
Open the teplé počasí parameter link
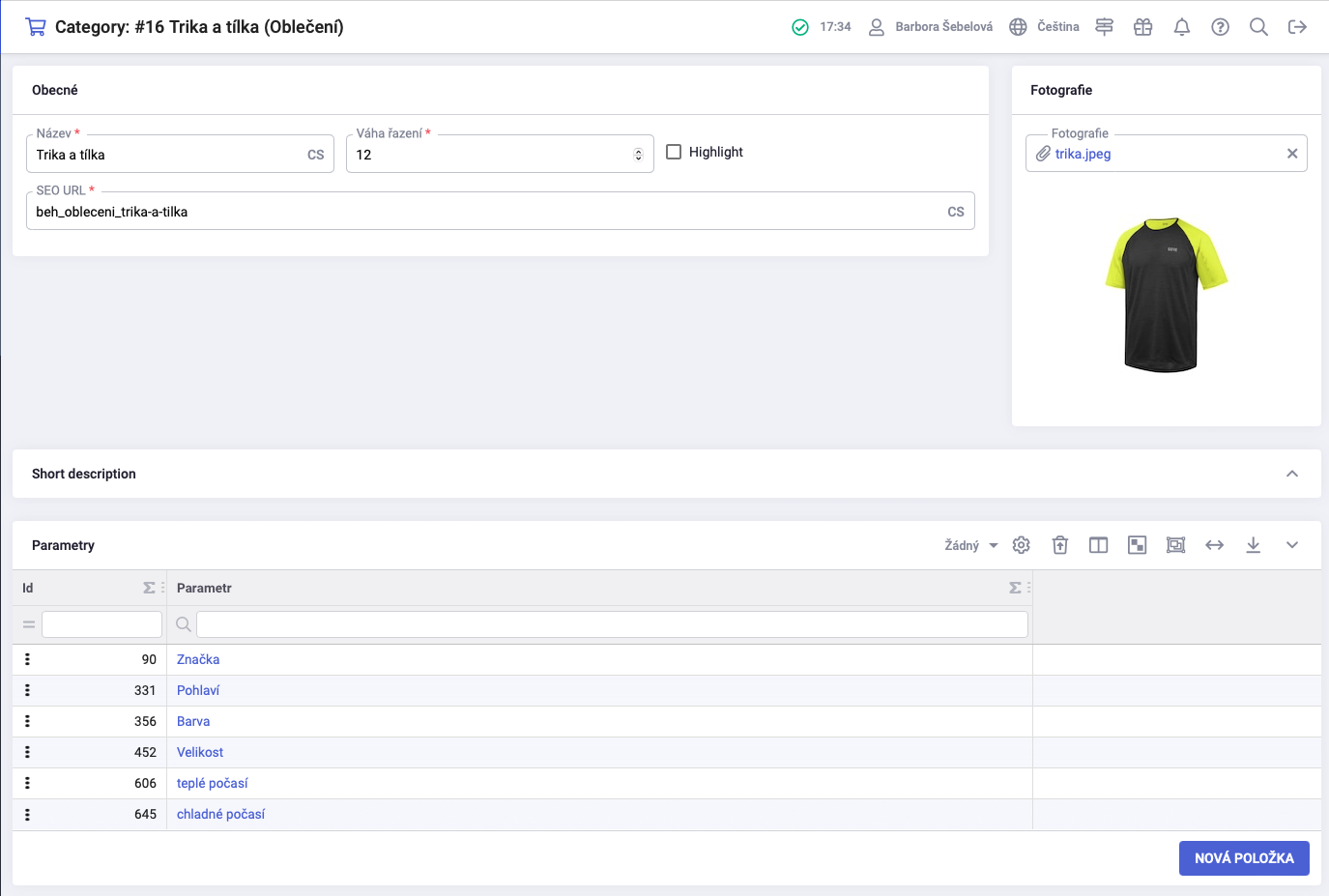(213, 783)
